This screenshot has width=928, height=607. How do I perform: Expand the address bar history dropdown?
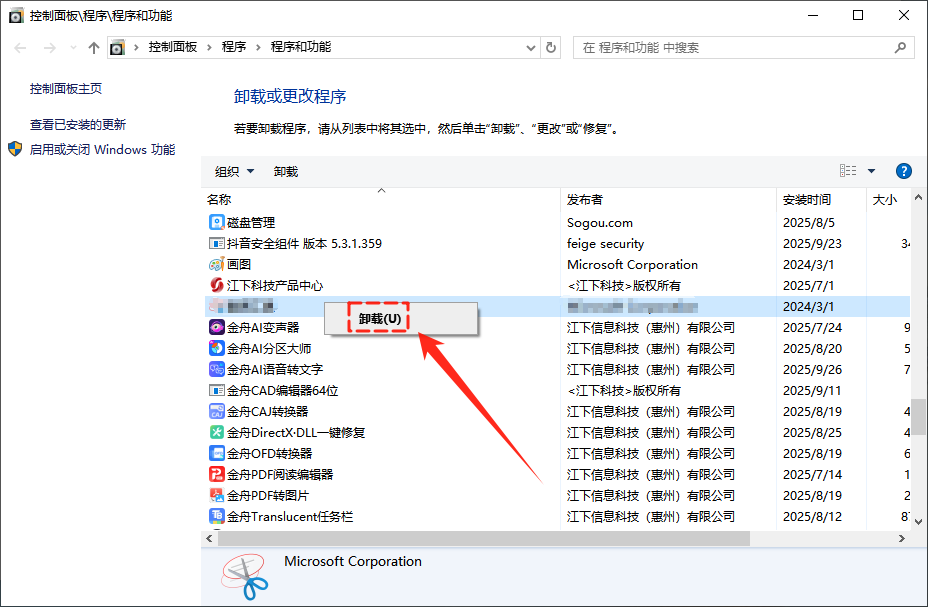529,47
